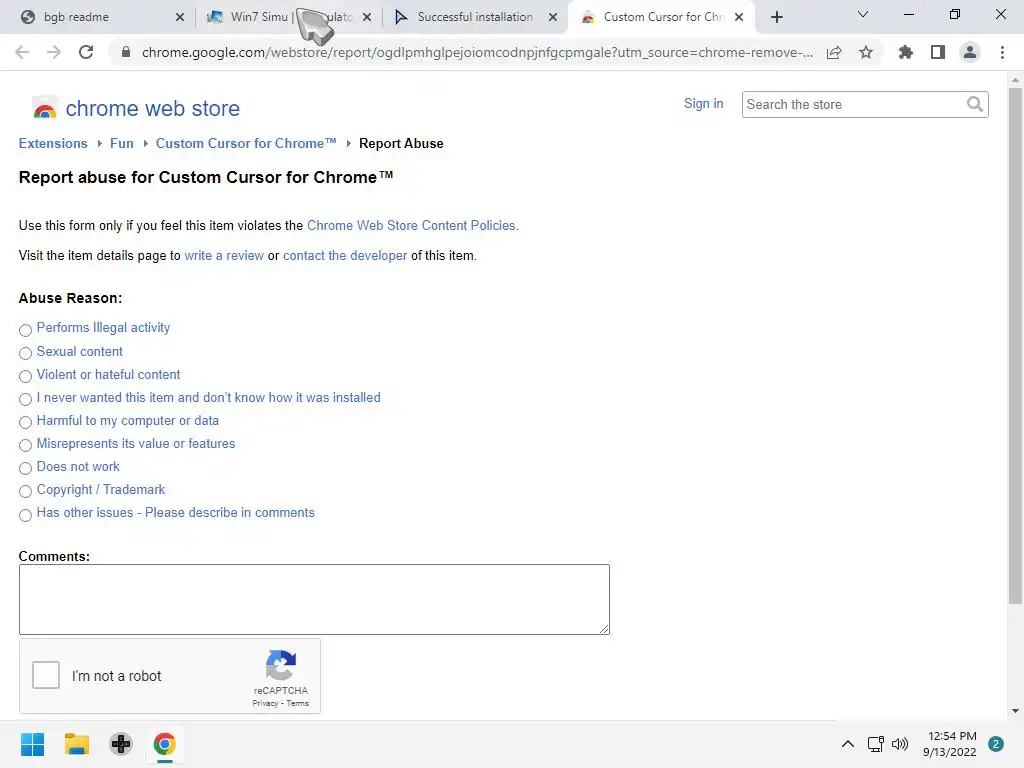This screenshot has height=768, width=1024.
Task: Select Misrepresents its value or features
Action: (25, 445)
